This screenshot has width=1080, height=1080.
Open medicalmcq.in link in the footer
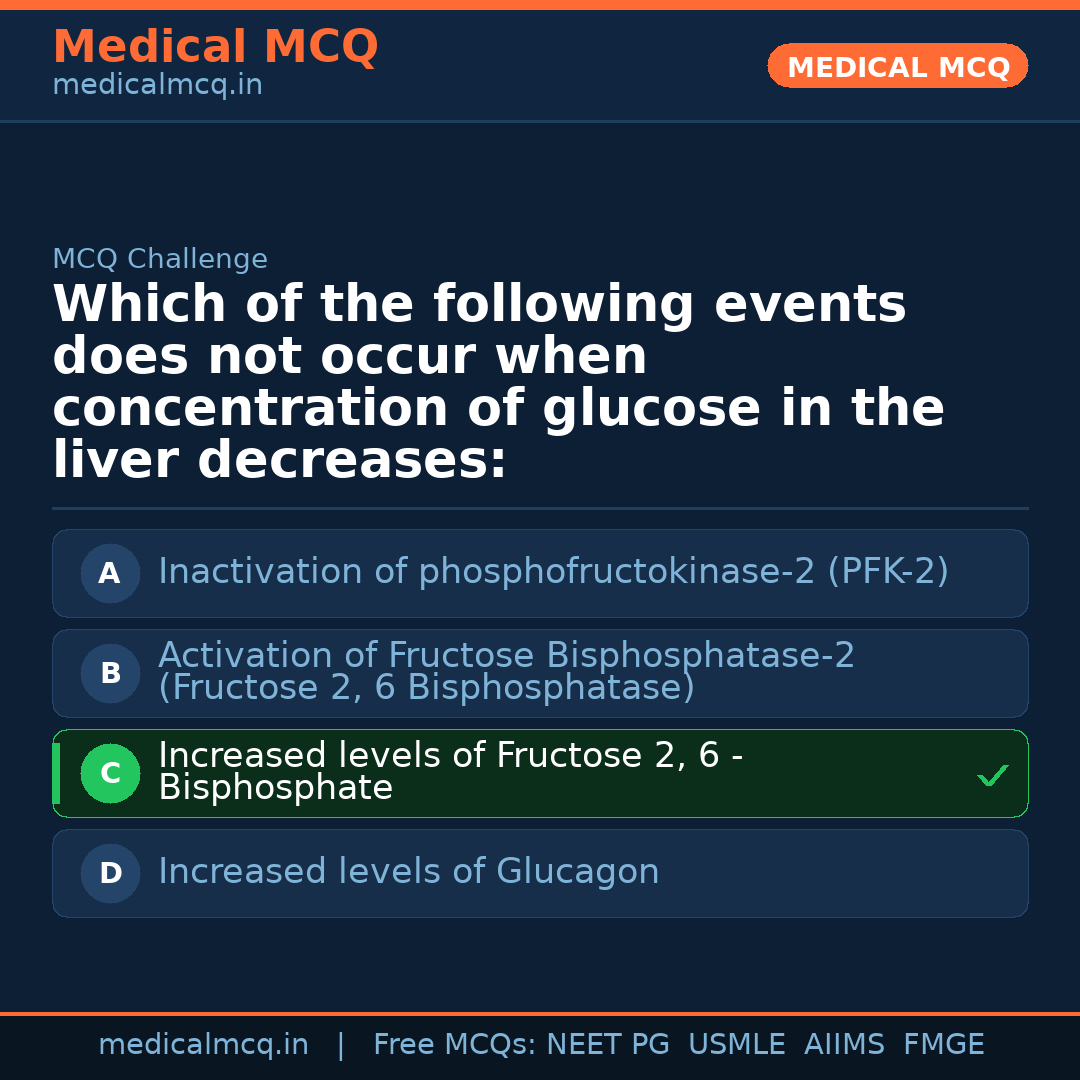203,1045
